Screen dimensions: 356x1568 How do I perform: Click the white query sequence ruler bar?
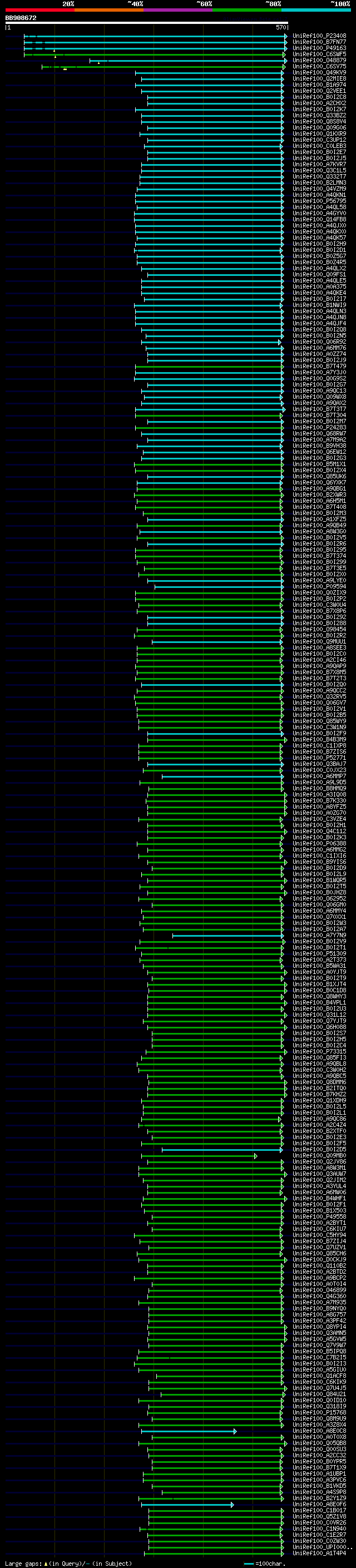click(x=147, y=22)
